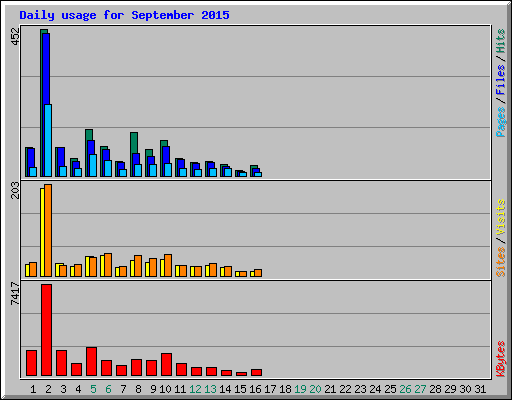Click weekend day 27 on the axis

(x=420, y=389)
